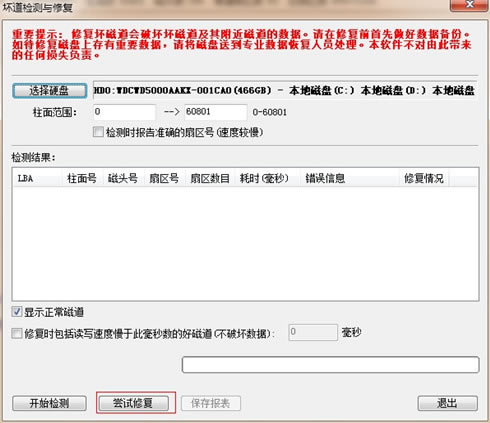Toggle 修复时包括读写速度慢 checkbox
The image size is (490, 423).
coord(17,333)
